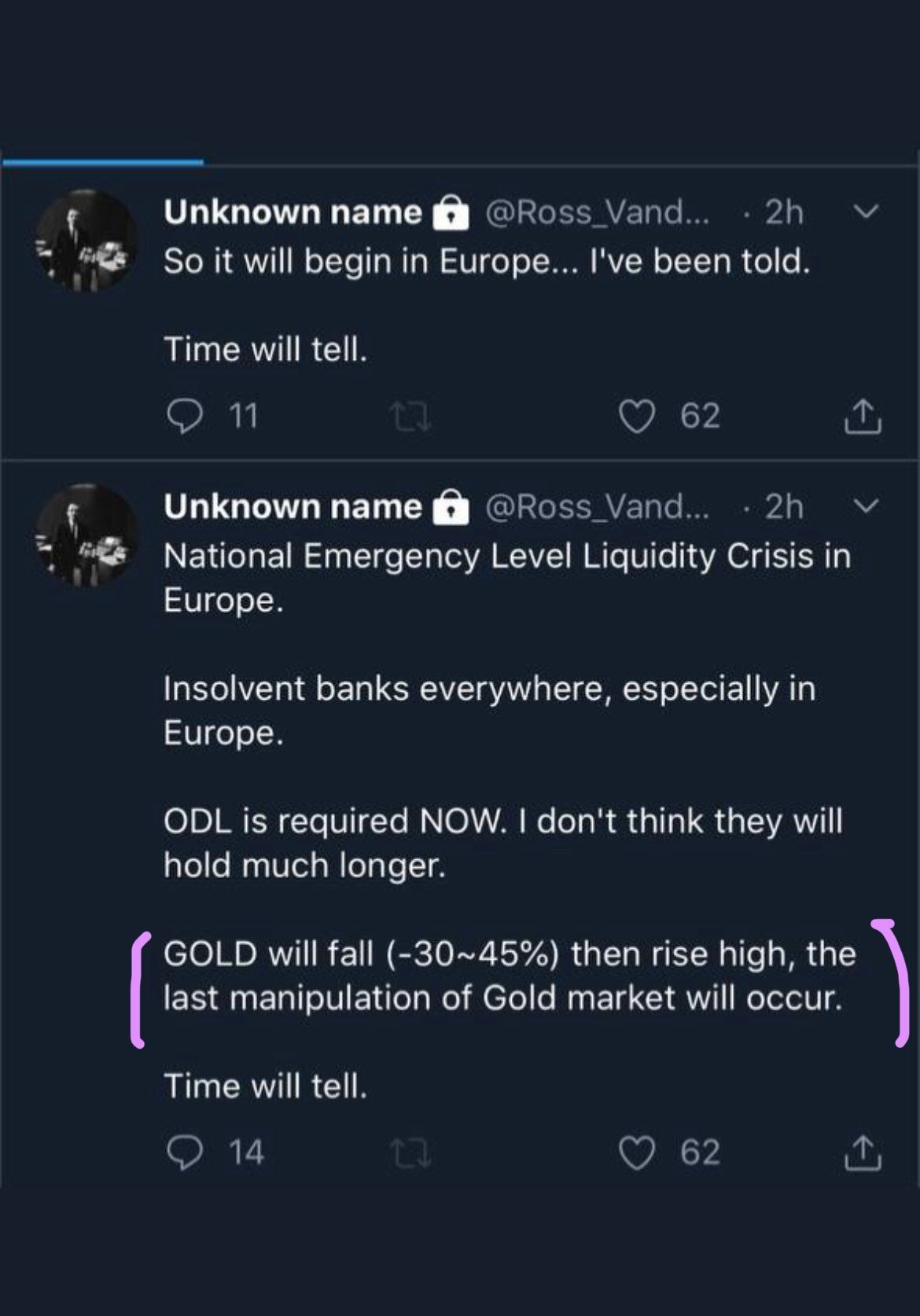920x1316 pixels.
Task: Click 'Unknown name' on first tweet
Action: tap(293, 212)
